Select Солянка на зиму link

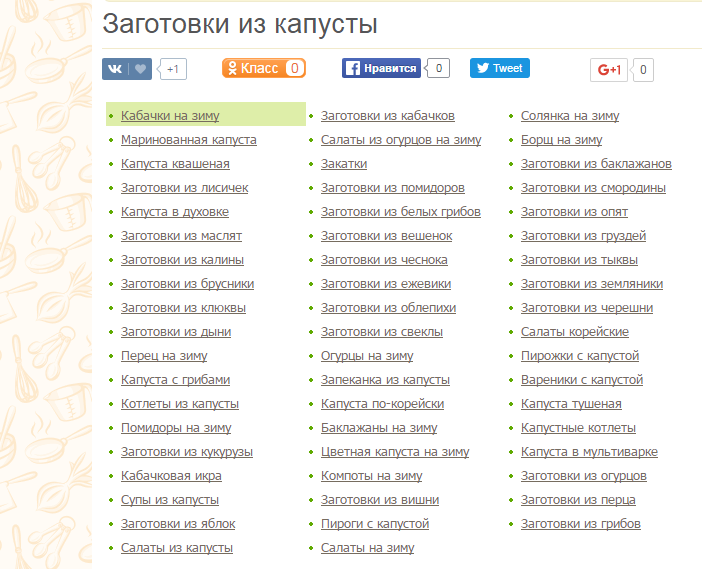[569, 116]
